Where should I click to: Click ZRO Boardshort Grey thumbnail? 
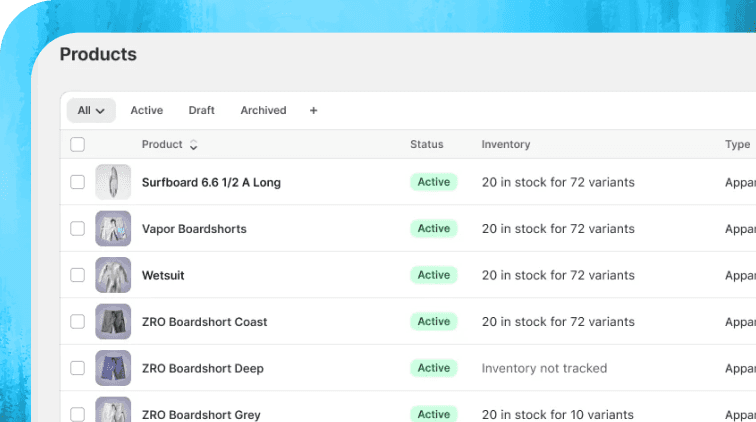coord(113,411)
